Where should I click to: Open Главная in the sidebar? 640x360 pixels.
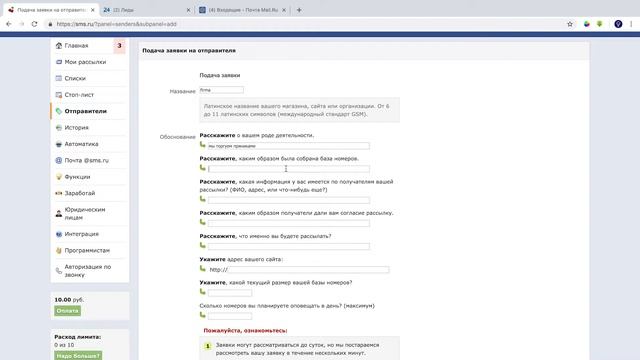pyautogui.click(x=76, y=46)
